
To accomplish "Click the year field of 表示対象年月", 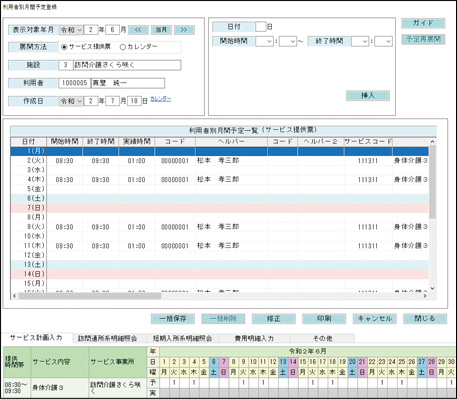I will [x=91, y=30].
